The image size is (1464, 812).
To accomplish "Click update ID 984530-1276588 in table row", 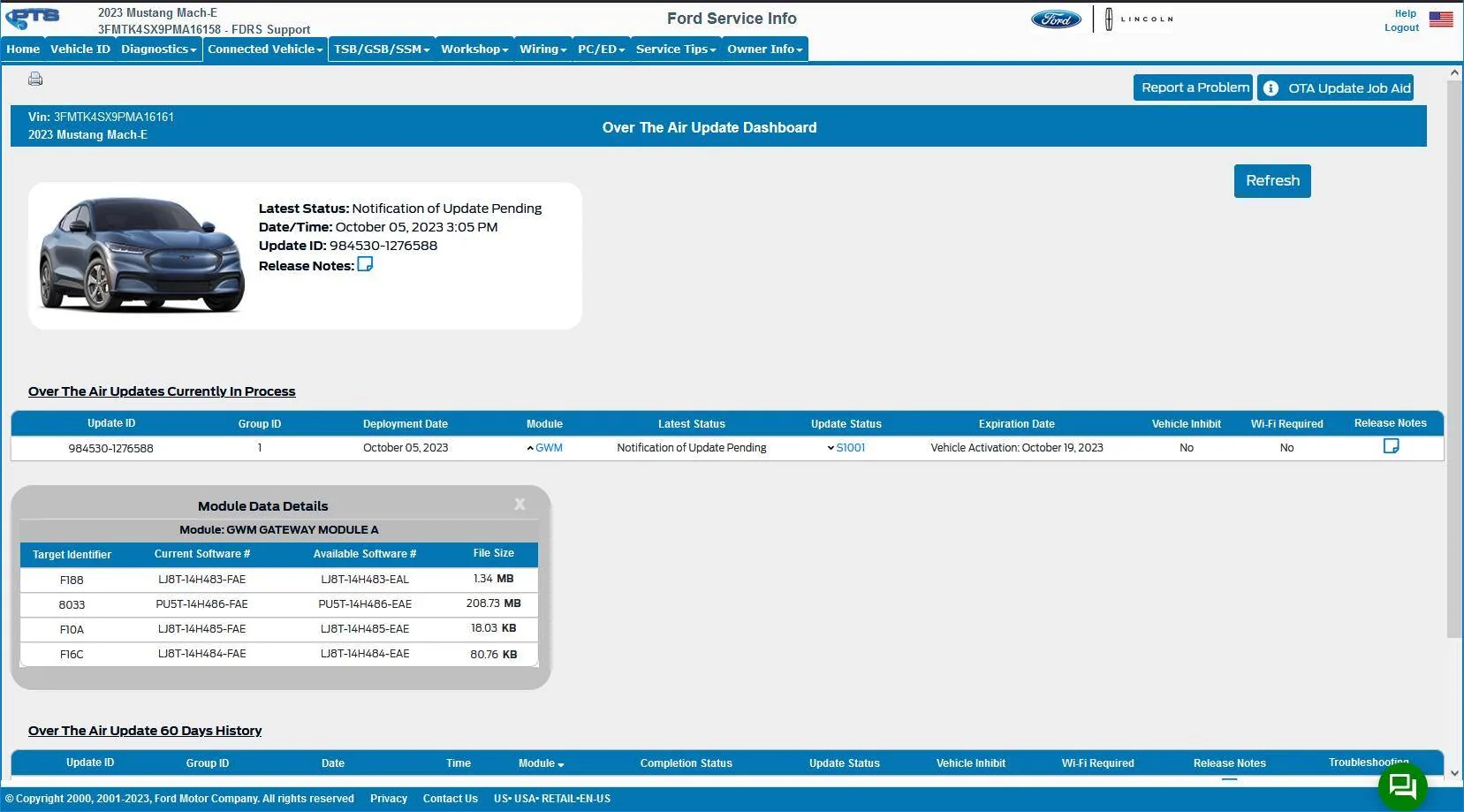I will click(x=111, y=448).
